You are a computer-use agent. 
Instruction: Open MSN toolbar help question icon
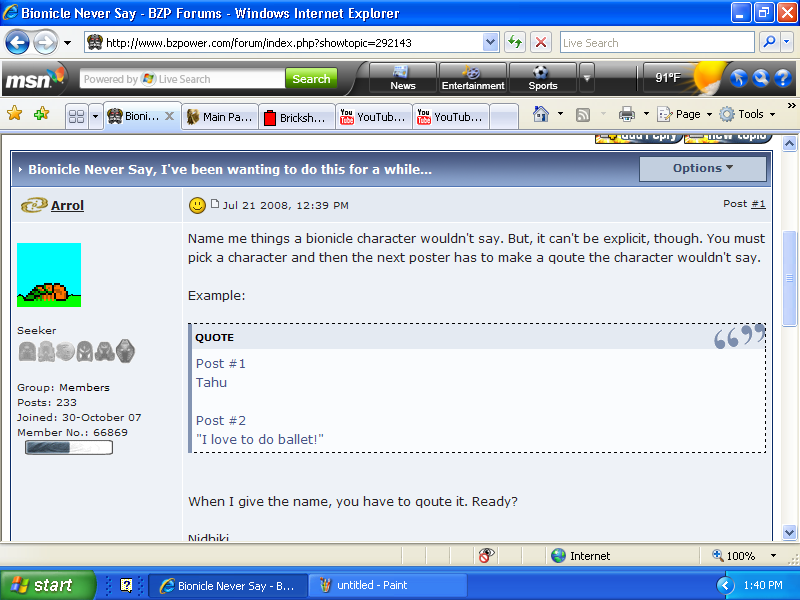tap(783, 78)
